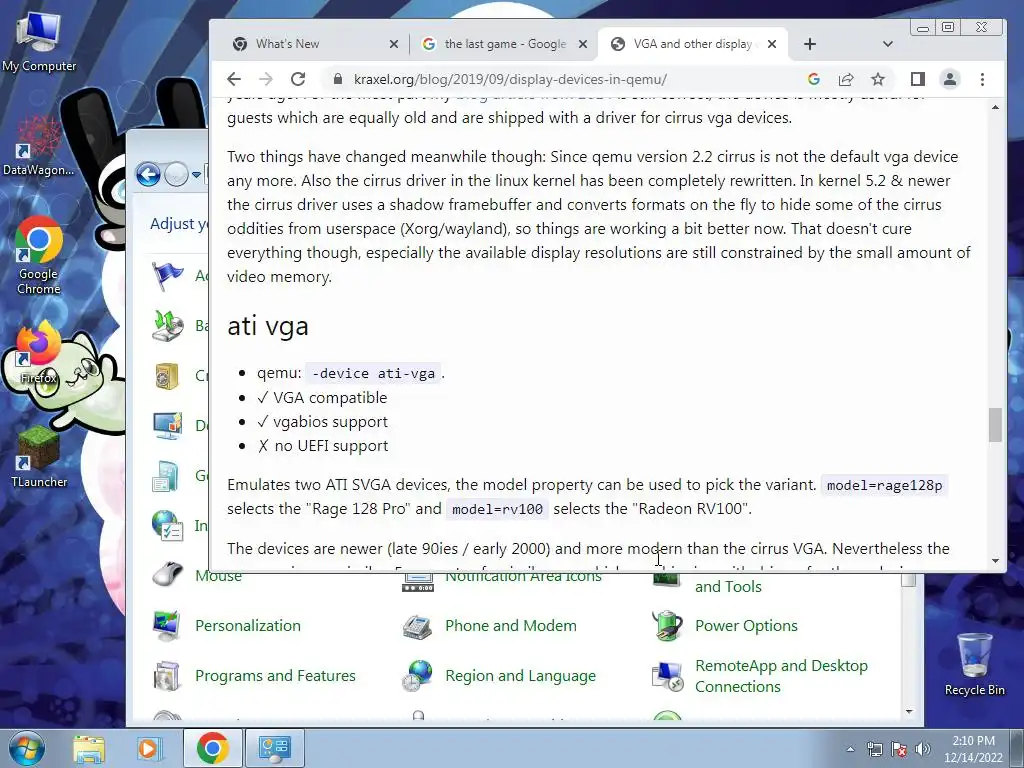The width and height of the screenshot is (1024, 768).
Task: Click Control Panel back arrow button
Action: 148,174
